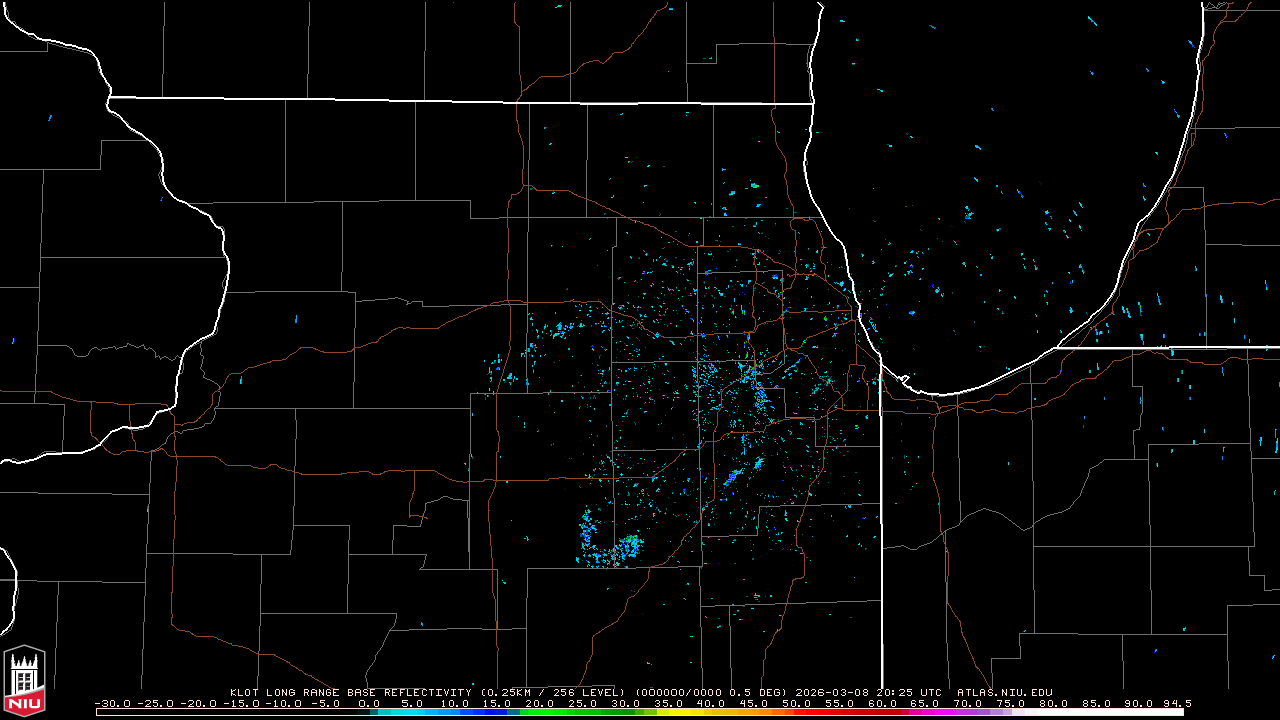1280x720 pixels.
Task: Click the 50.0 scale label
Action: click(x=796, y=703)
